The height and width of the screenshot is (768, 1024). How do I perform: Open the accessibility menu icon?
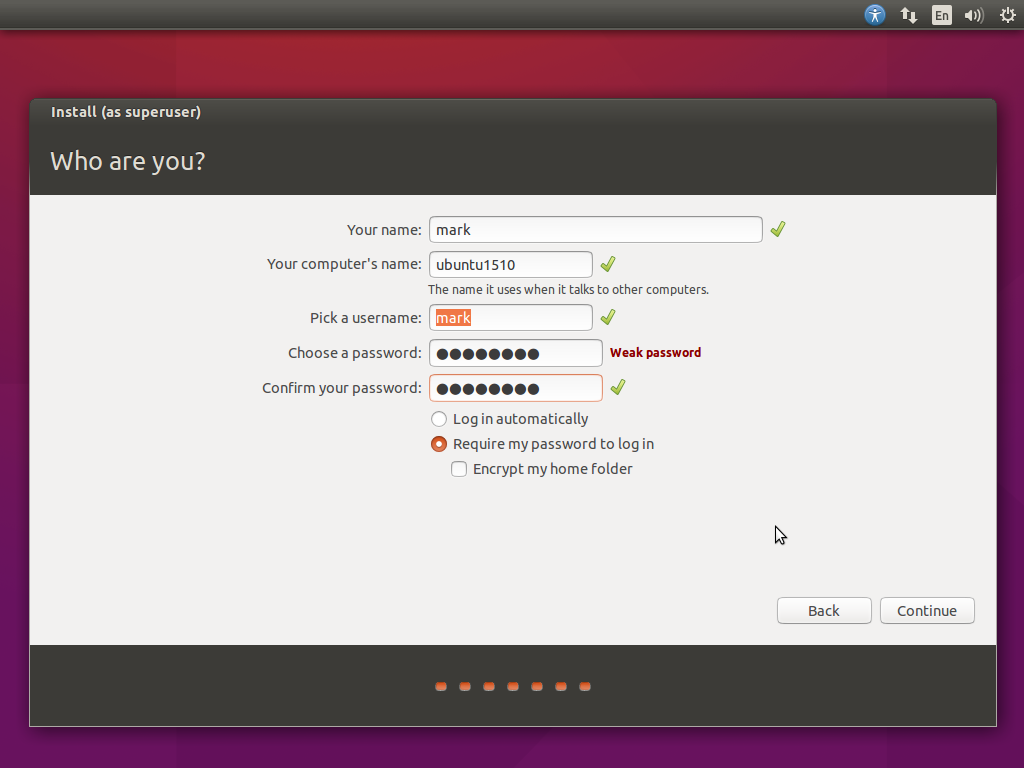point(875,15)
